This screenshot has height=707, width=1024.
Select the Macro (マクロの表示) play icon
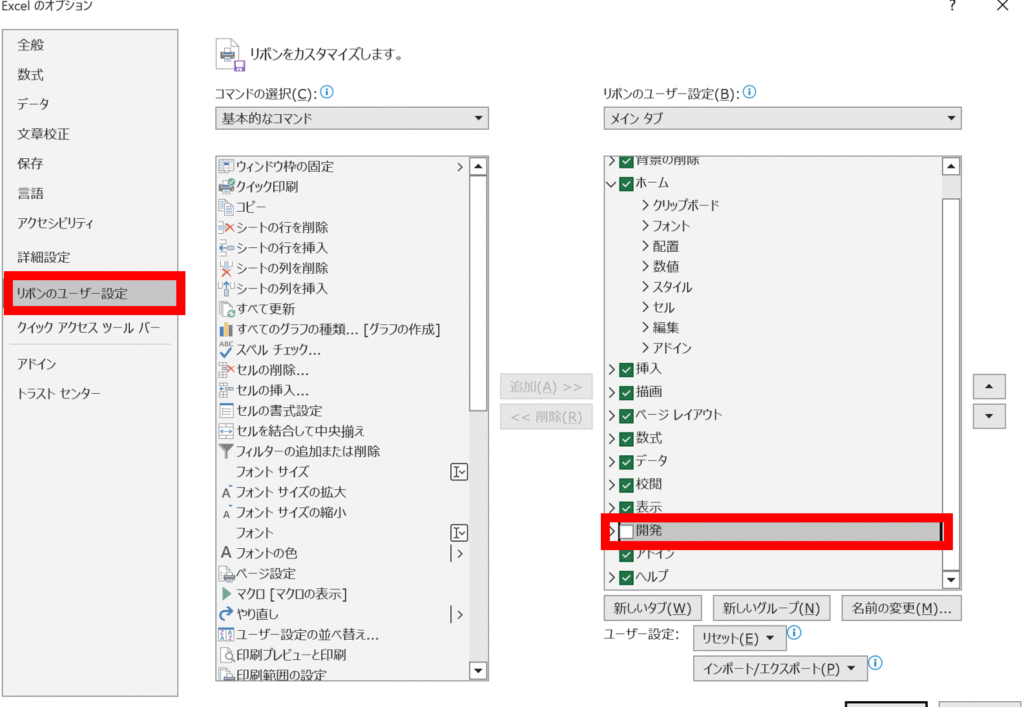click(x=226, y=594)
